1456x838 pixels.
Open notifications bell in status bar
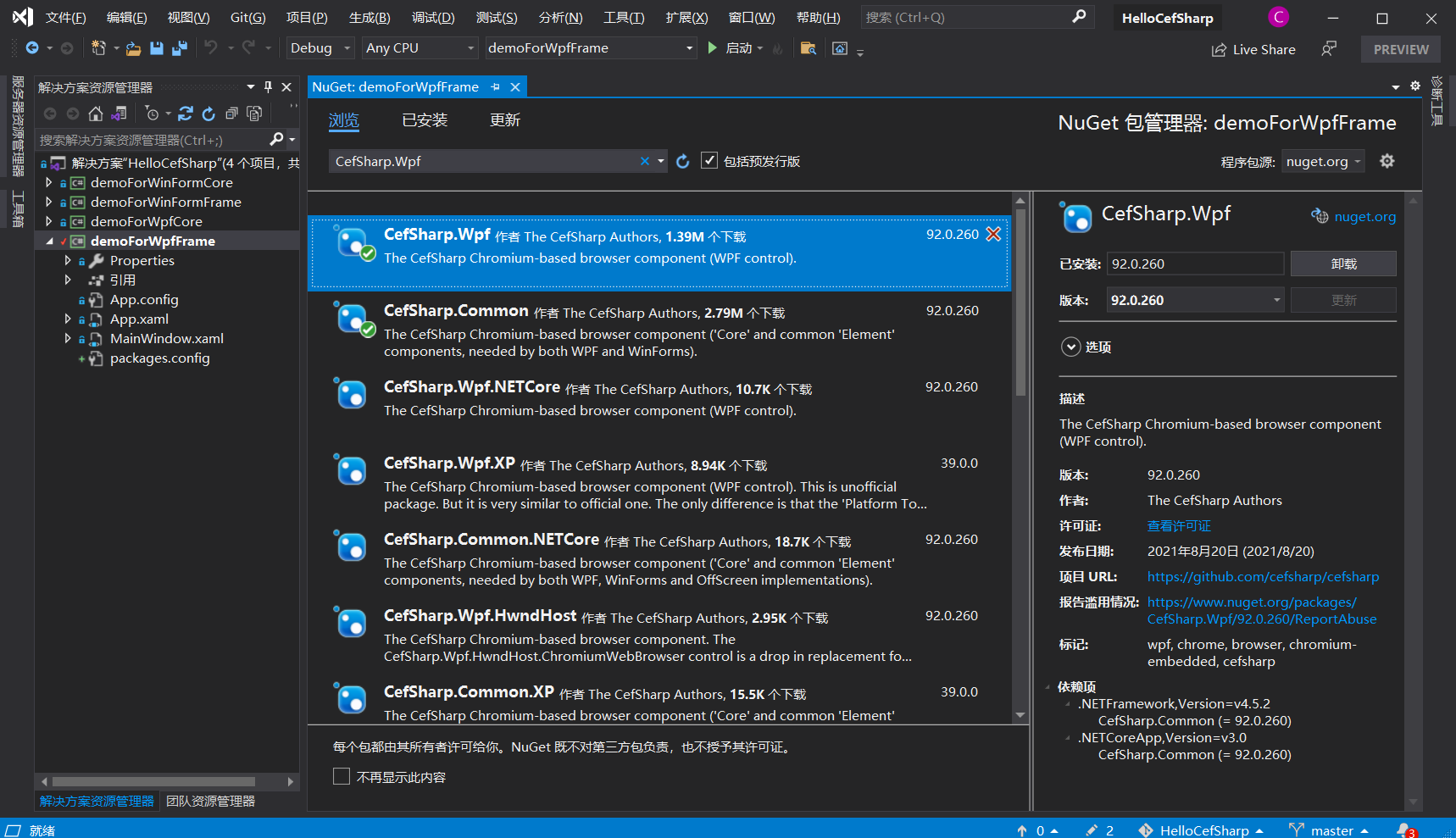1406,830
